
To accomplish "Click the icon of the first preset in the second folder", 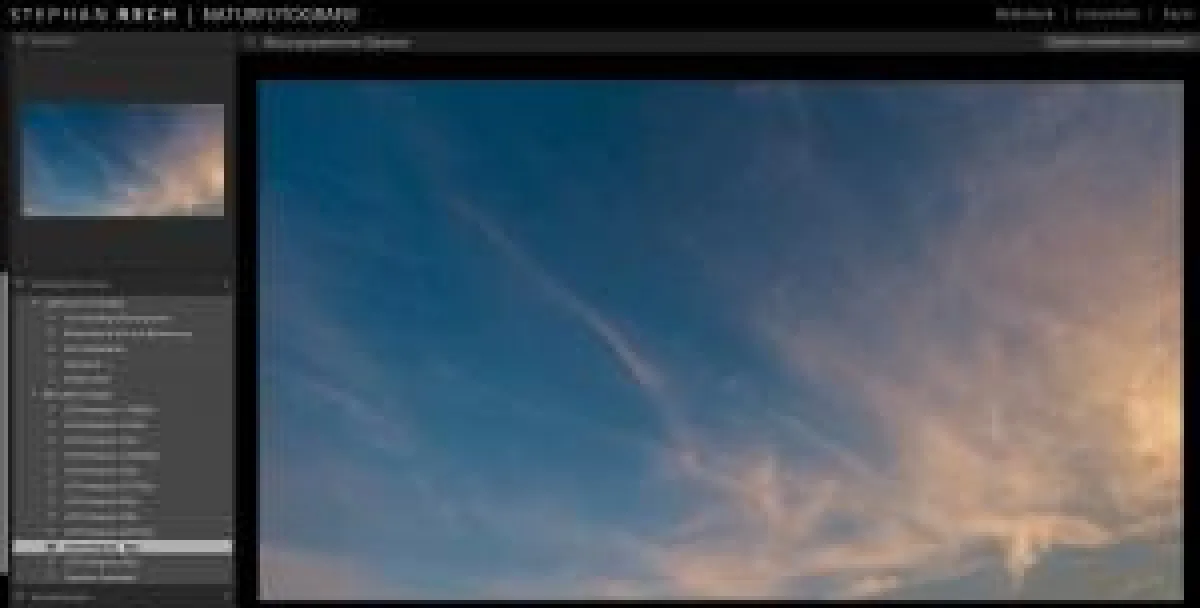I will click(53, 410).
